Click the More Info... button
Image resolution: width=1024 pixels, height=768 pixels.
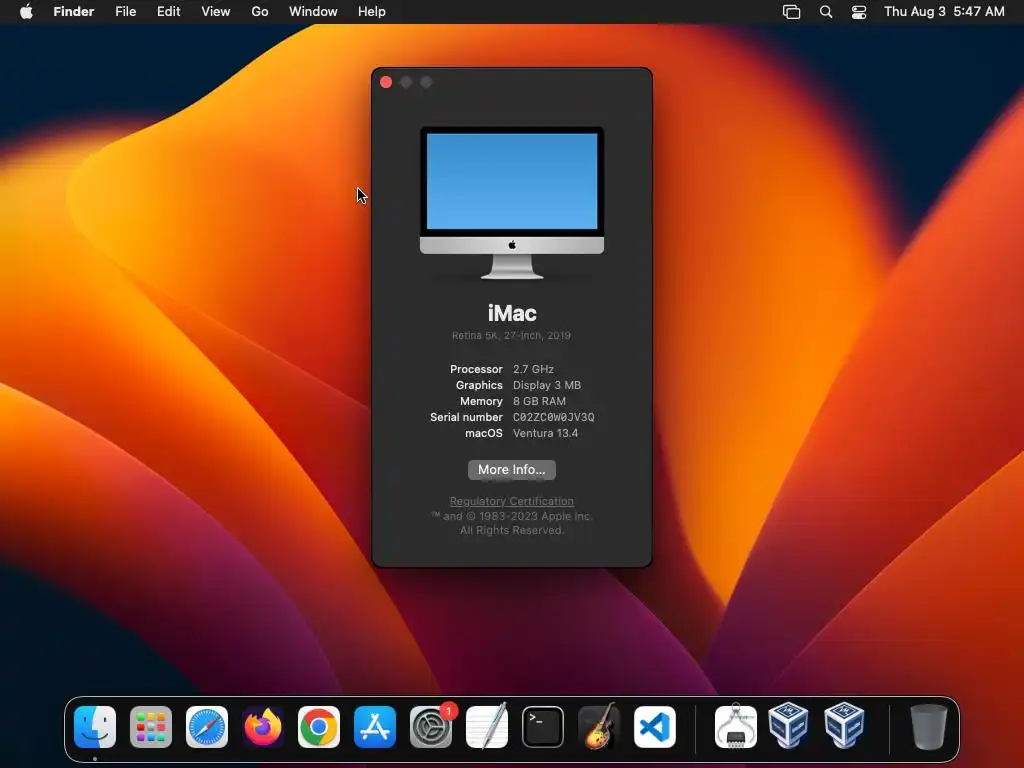[511, 470]
